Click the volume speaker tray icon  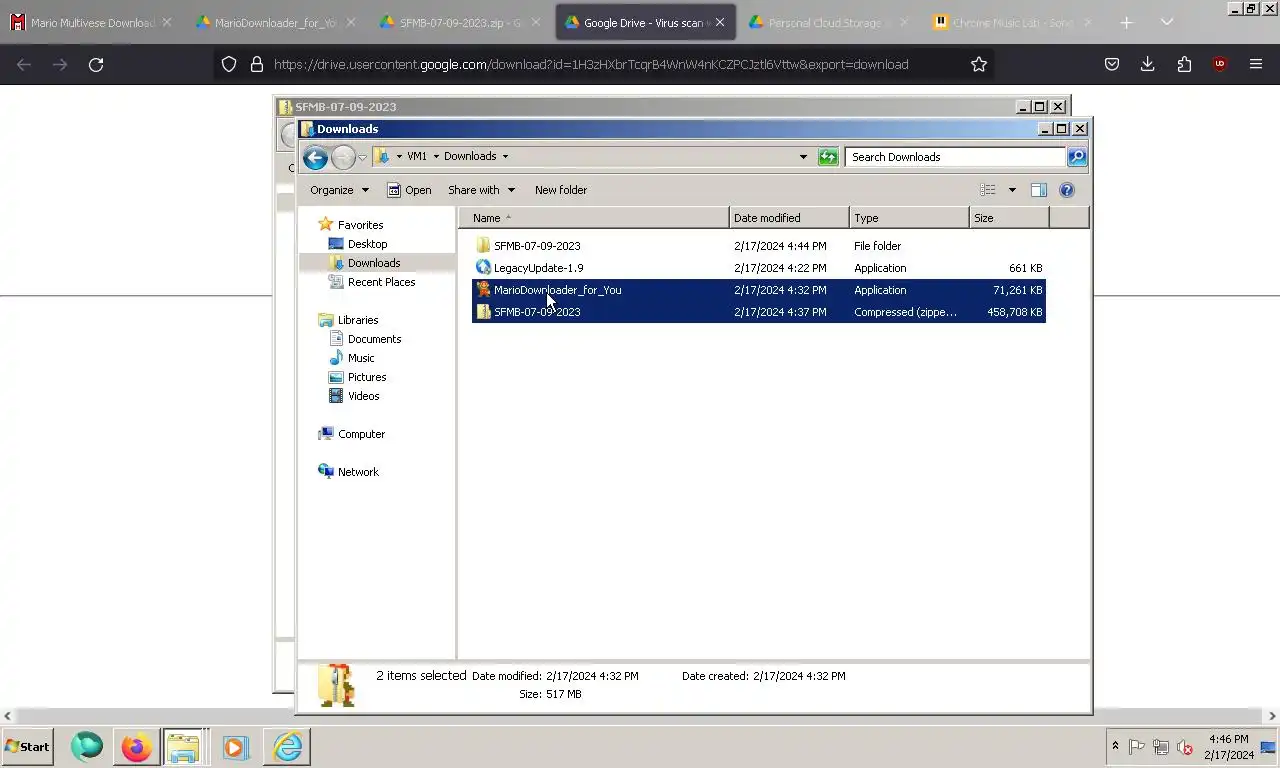coord(1185,747)
